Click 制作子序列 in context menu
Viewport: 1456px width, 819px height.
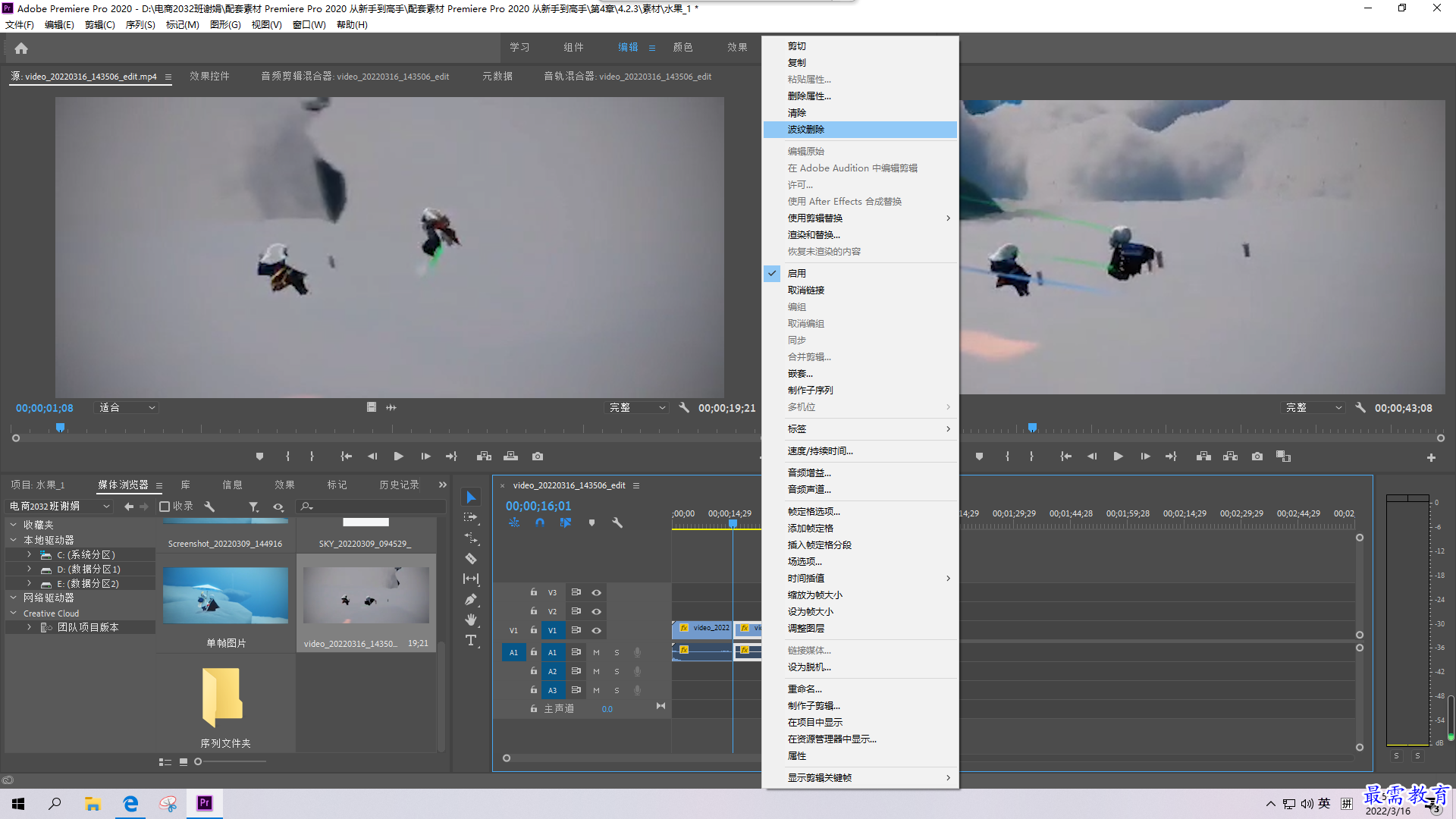click(x=860, y=391)
